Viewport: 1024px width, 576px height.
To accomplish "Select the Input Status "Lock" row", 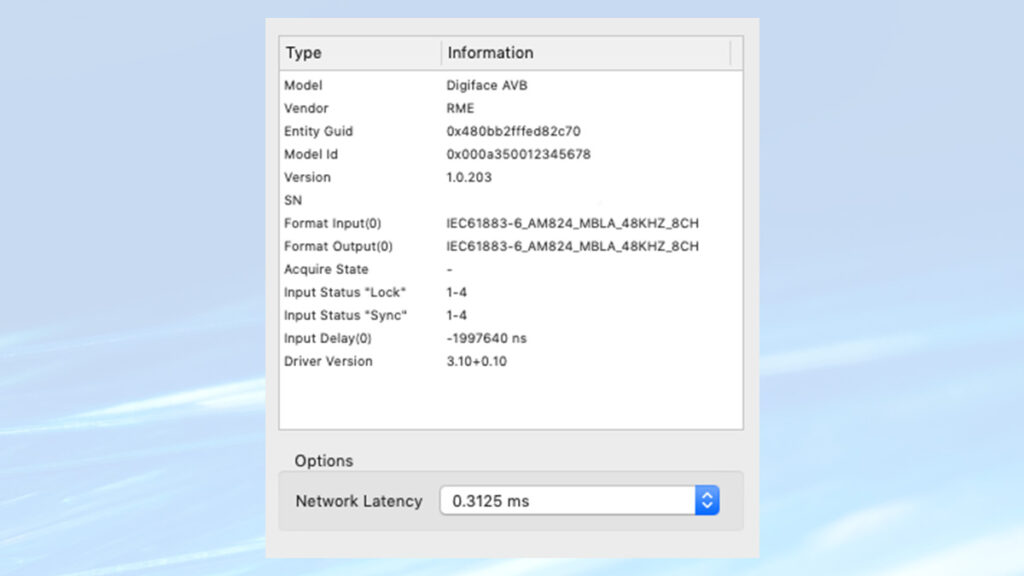I will tap(345, 293).
